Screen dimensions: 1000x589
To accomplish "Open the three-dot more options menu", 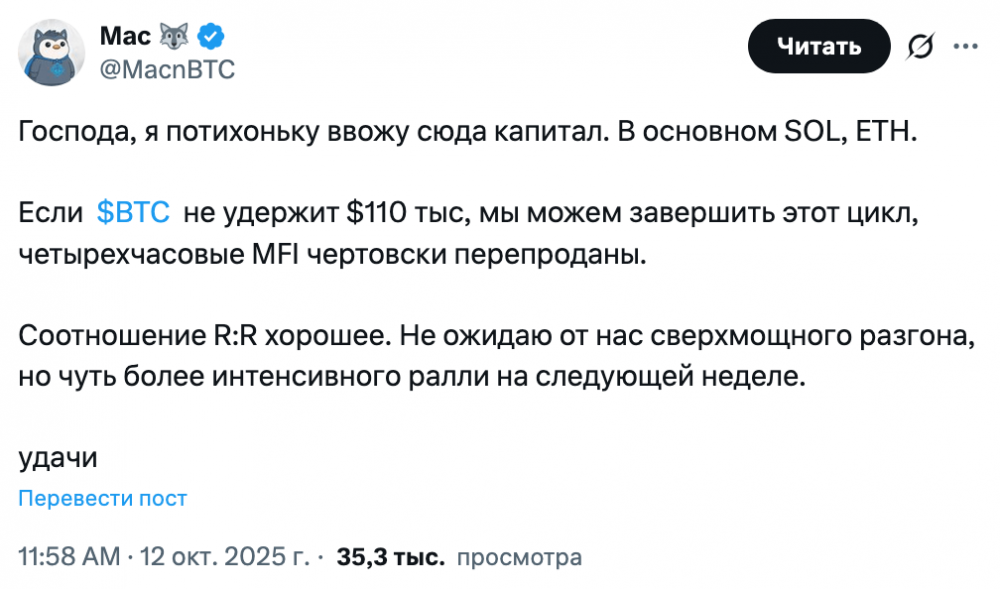I will point(964,47).
